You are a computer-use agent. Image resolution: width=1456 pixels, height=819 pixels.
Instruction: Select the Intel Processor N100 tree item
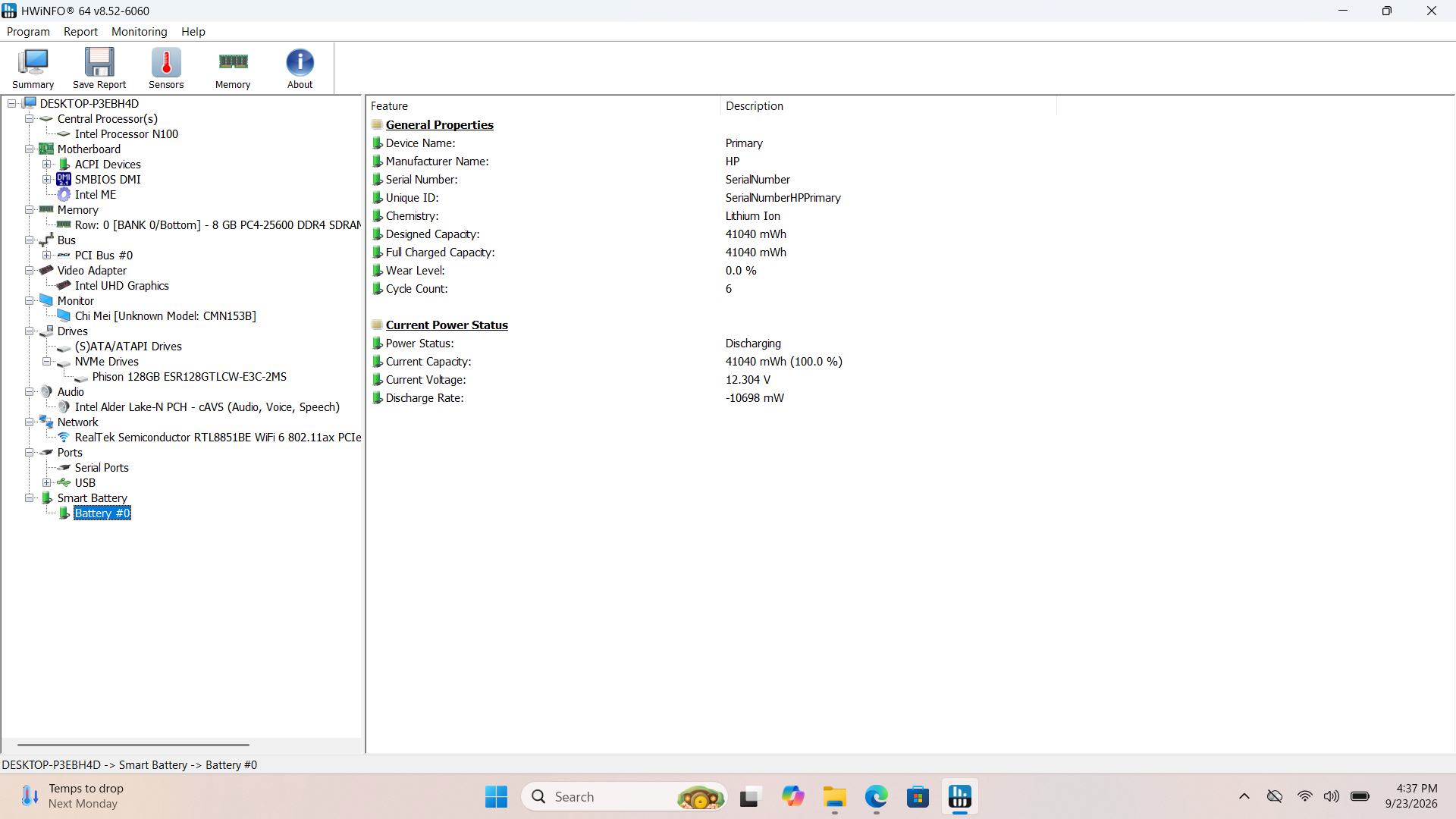[x=126, y=134]
